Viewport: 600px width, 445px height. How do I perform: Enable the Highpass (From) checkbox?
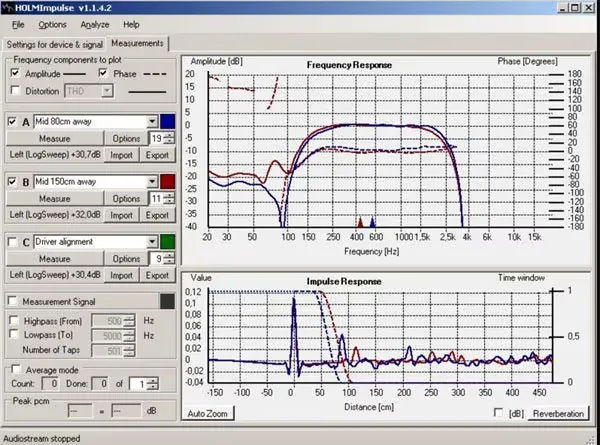tap(14, 320)
